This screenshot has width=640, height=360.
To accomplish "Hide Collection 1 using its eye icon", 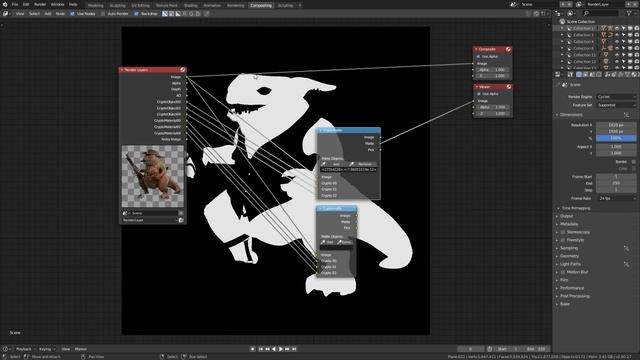I will pos(617,28).
